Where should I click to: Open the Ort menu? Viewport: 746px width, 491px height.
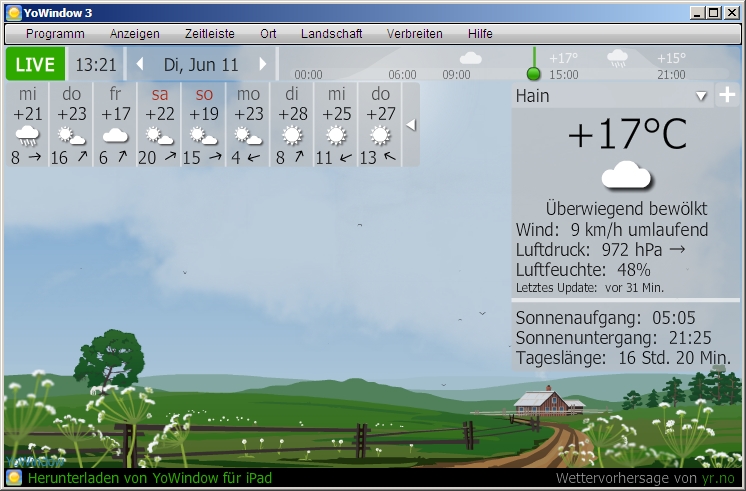coord(268,34)
